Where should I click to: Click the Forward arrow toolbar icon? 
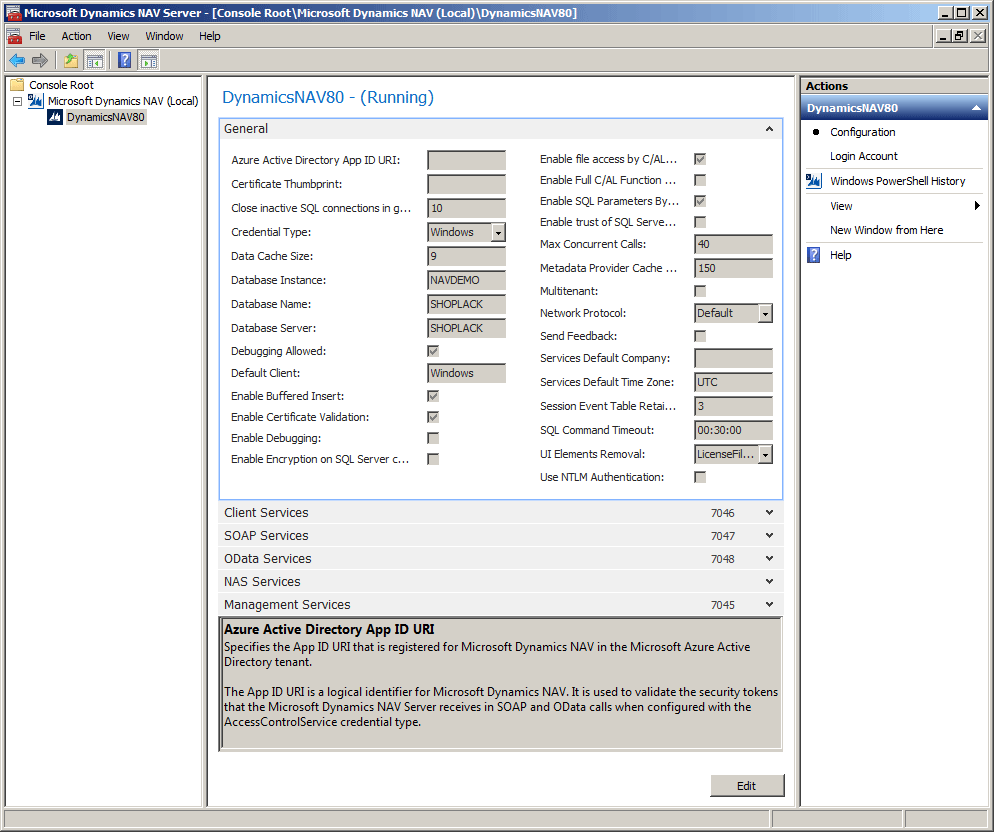[x=40, y=60]
